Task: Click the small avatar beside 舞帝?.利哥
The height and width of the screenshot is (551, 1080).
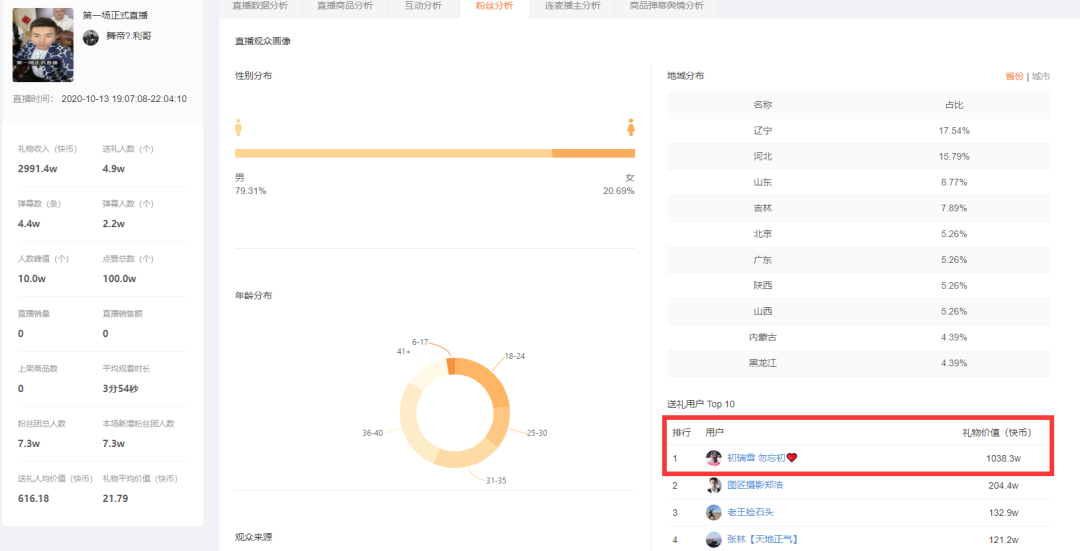Action: [91, 37]
